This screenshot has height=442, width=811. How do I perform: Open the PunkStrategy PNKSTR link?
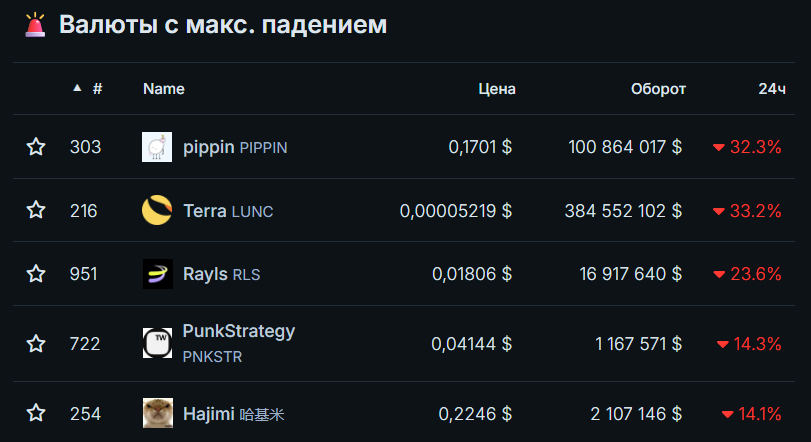[x=239, y=343]
